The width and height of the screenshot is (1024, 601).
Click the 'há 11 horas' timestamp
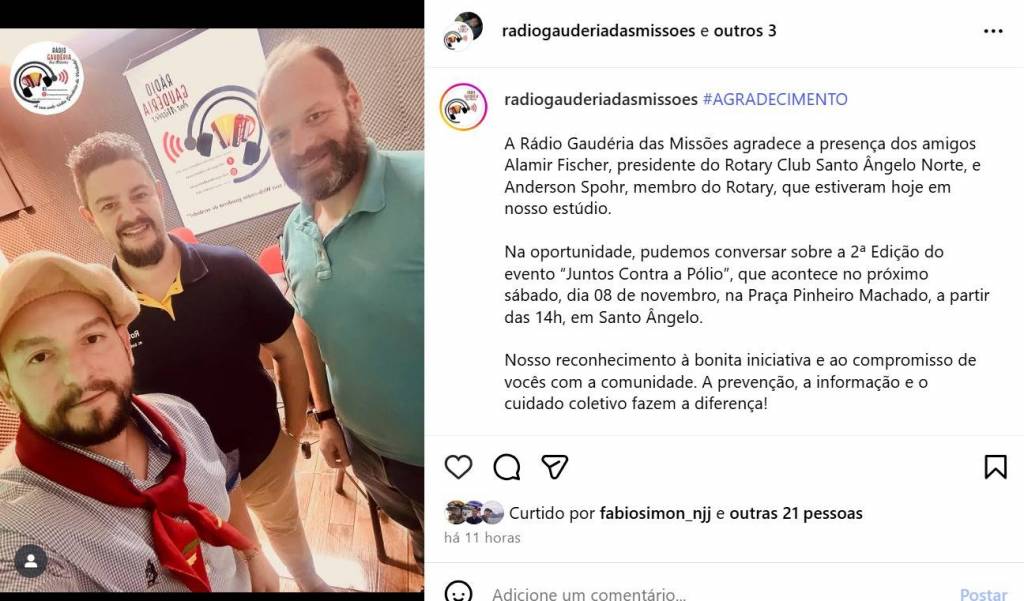pyautogui.click(x=482, y=538)
